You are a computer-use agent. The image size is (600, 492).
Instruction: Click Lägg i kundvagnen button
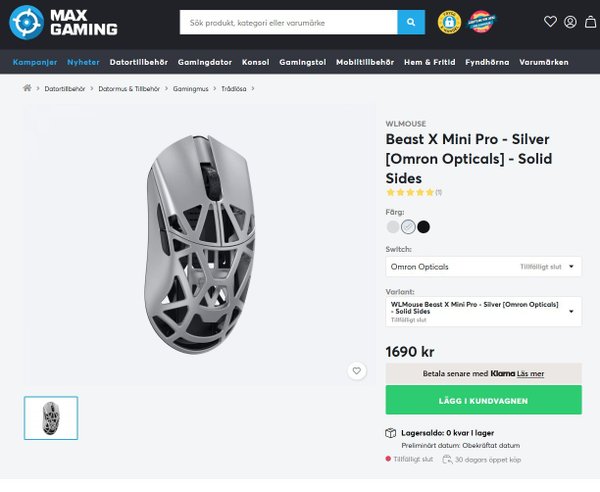[x=483, y=400]
